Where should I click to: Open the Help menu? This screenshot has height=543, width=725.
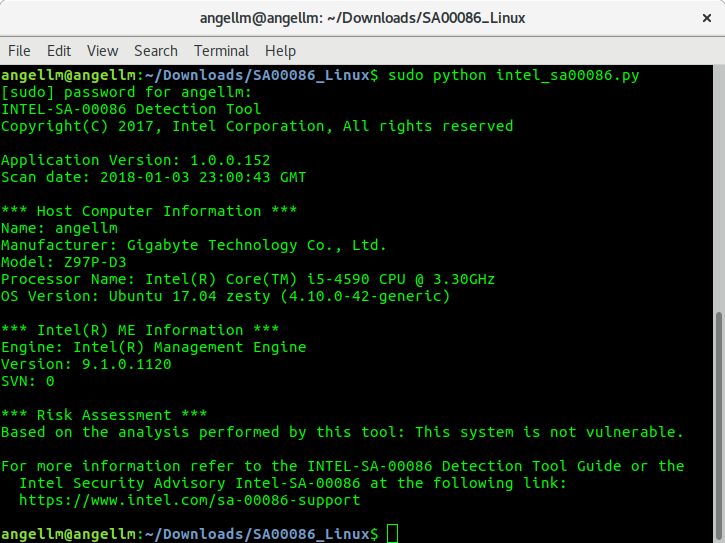coord(280,51)
